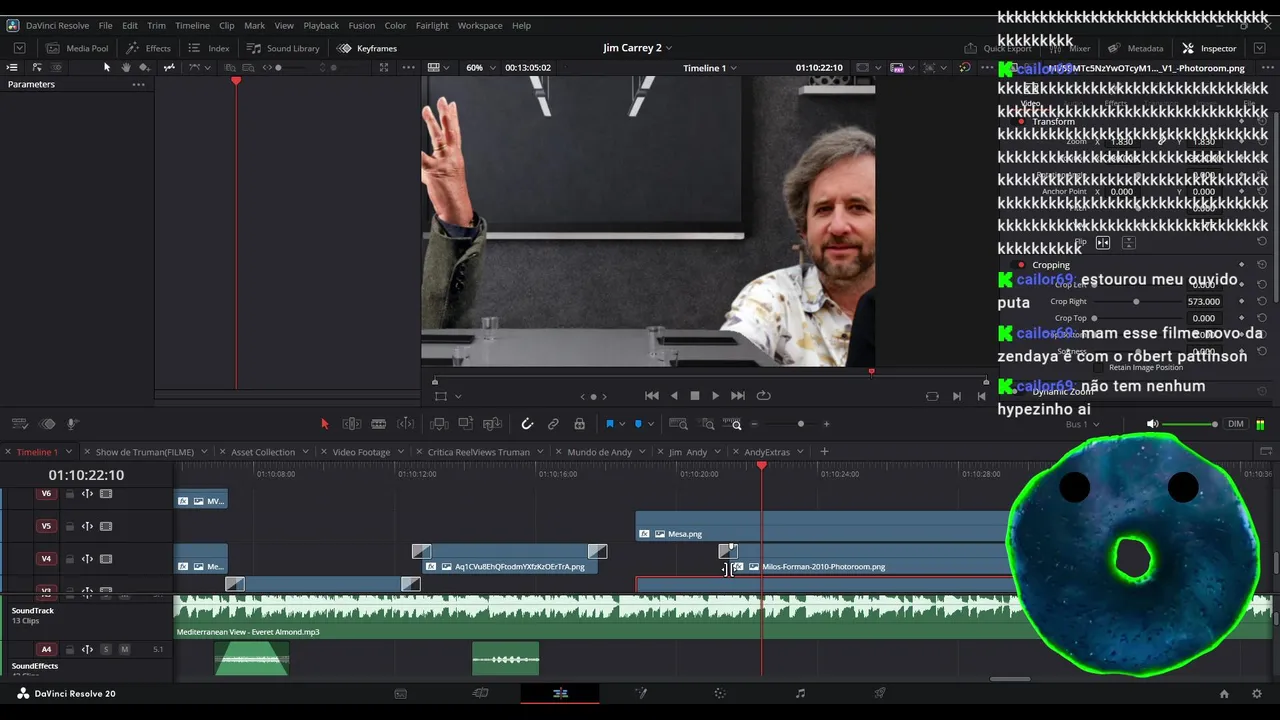Image resolution: width=1280 pixels, height=720 pixels.
Task: Switch to the Edit page icon
Action: point(560,693)
